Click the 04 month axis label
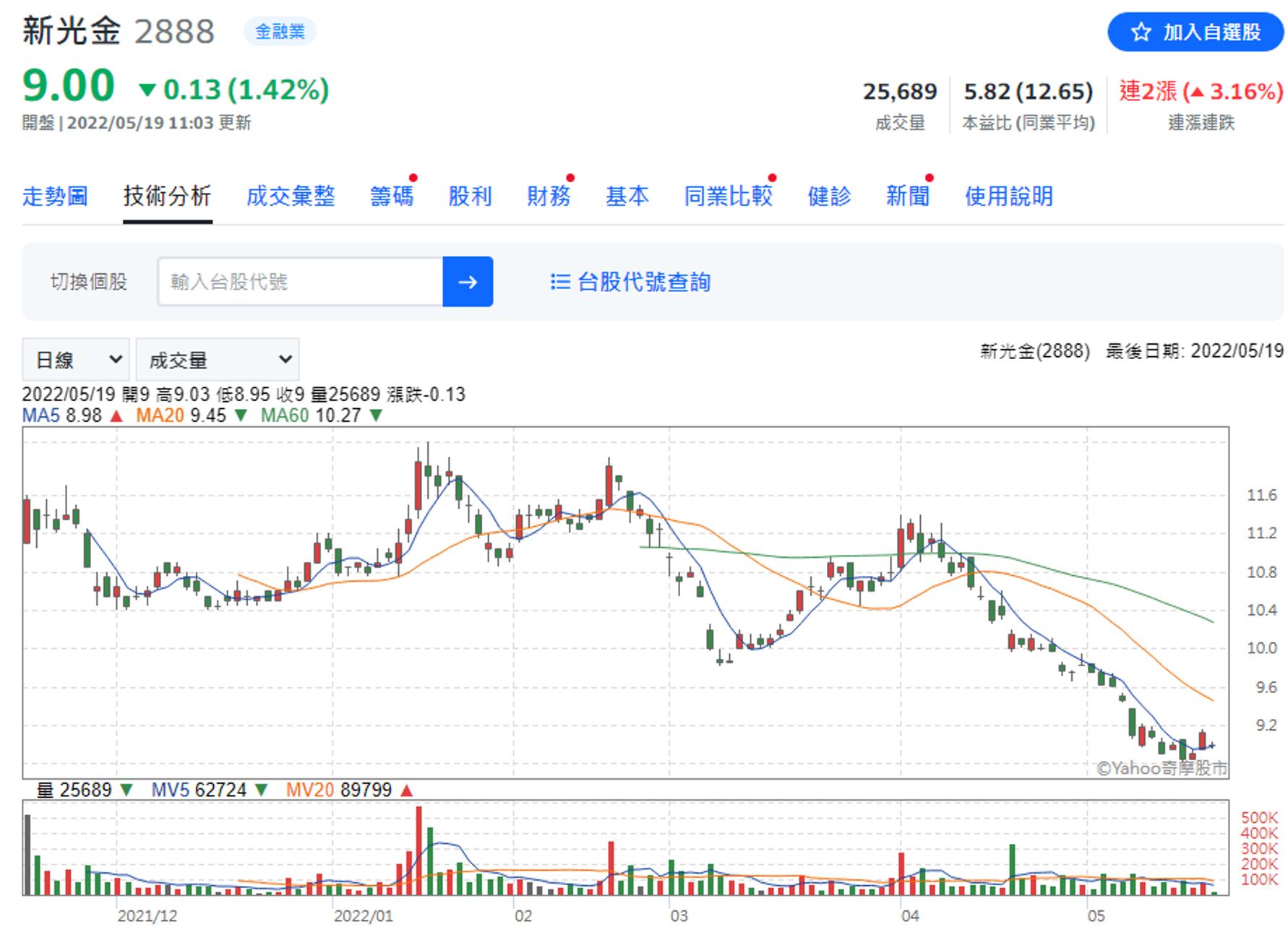 (910, 916)
